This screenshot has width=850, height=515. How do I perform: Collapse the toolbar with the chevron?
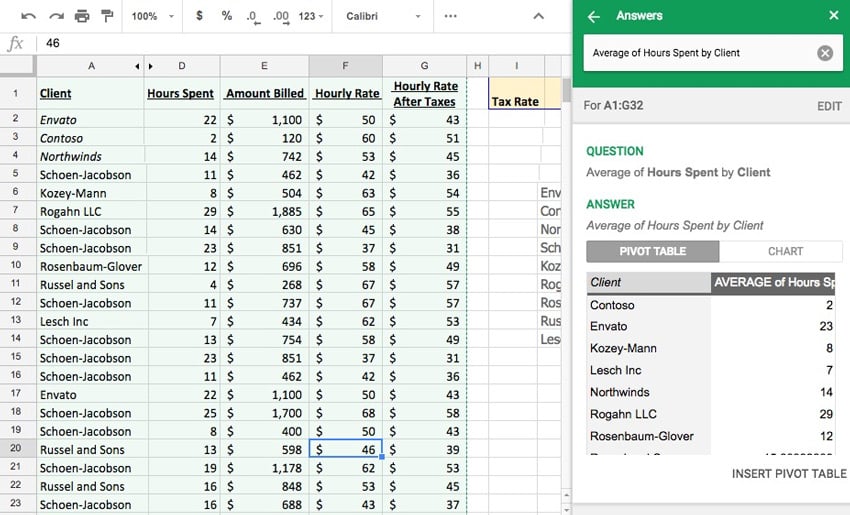[x=539, y=17]
